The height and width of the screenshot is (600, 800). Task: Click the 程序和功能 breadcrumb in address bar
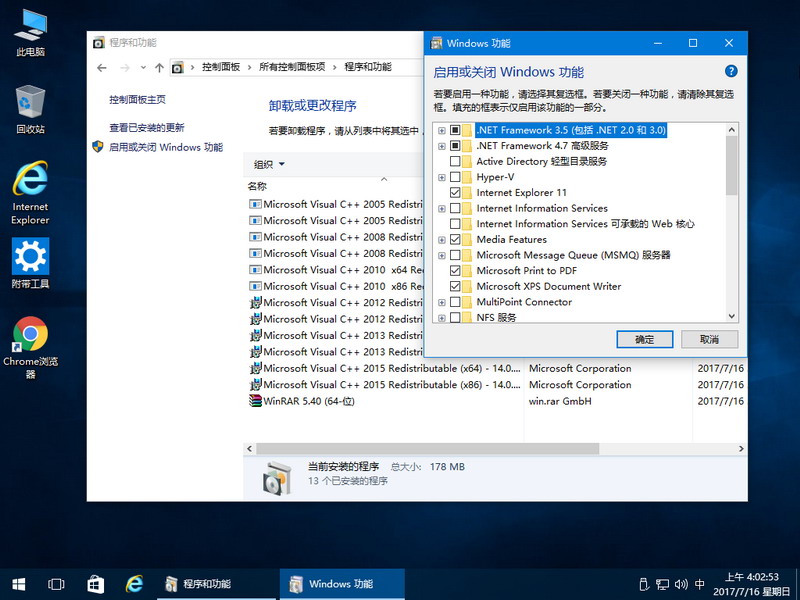coord(368,67)
